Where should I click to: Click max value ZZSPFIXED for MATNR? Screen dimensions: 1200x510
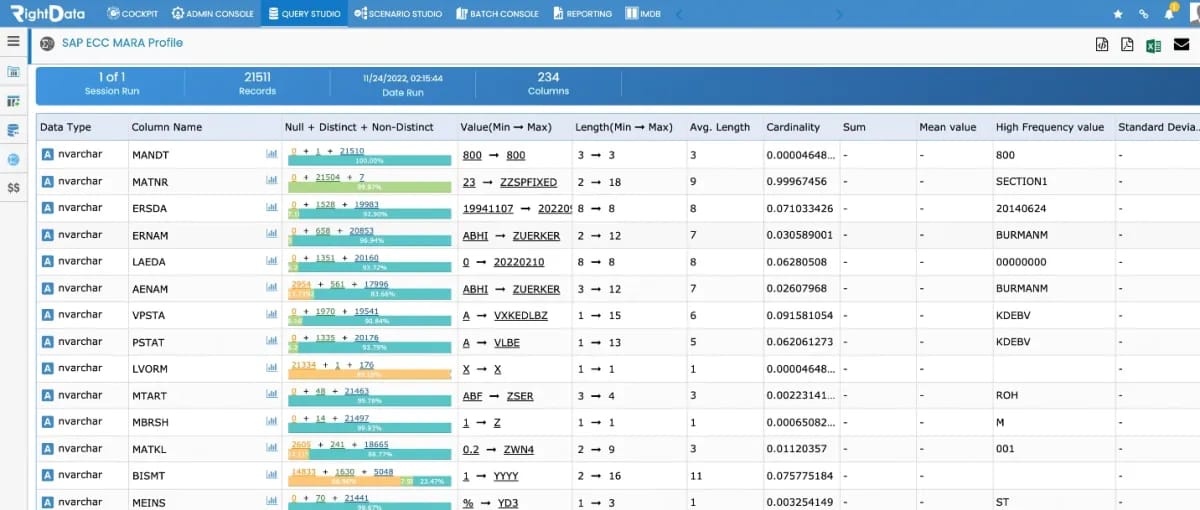click(x=528, y=182)
